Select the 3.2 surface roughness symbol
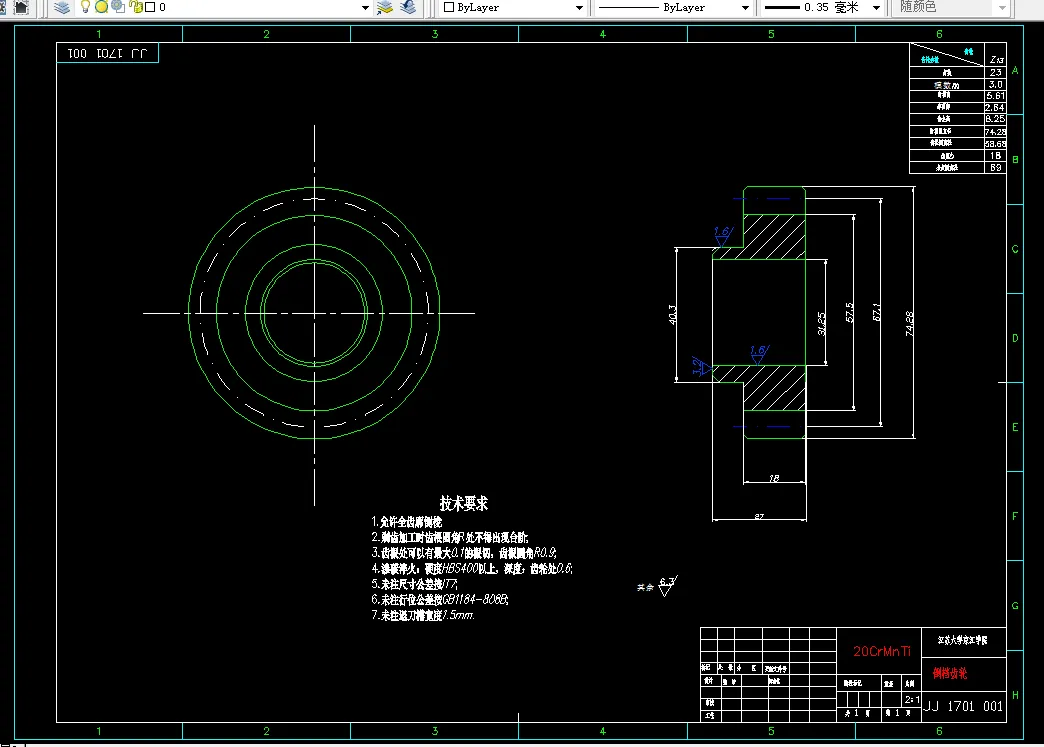 tap(701, 366)
